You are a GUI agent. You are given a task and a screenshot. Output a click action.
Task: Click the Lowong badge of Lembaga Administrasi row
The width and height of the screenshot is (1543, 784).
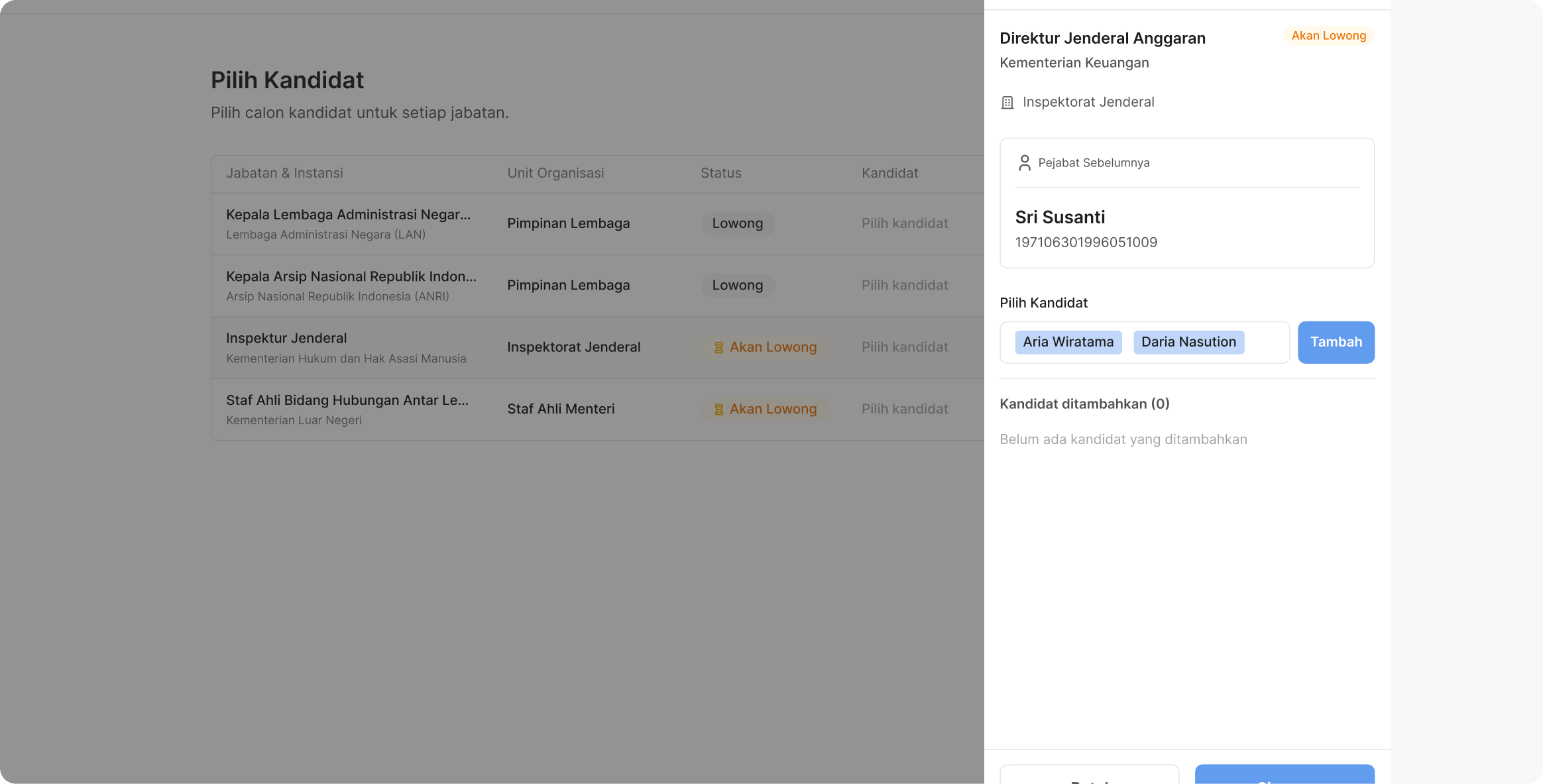click(x=737, y=223)
